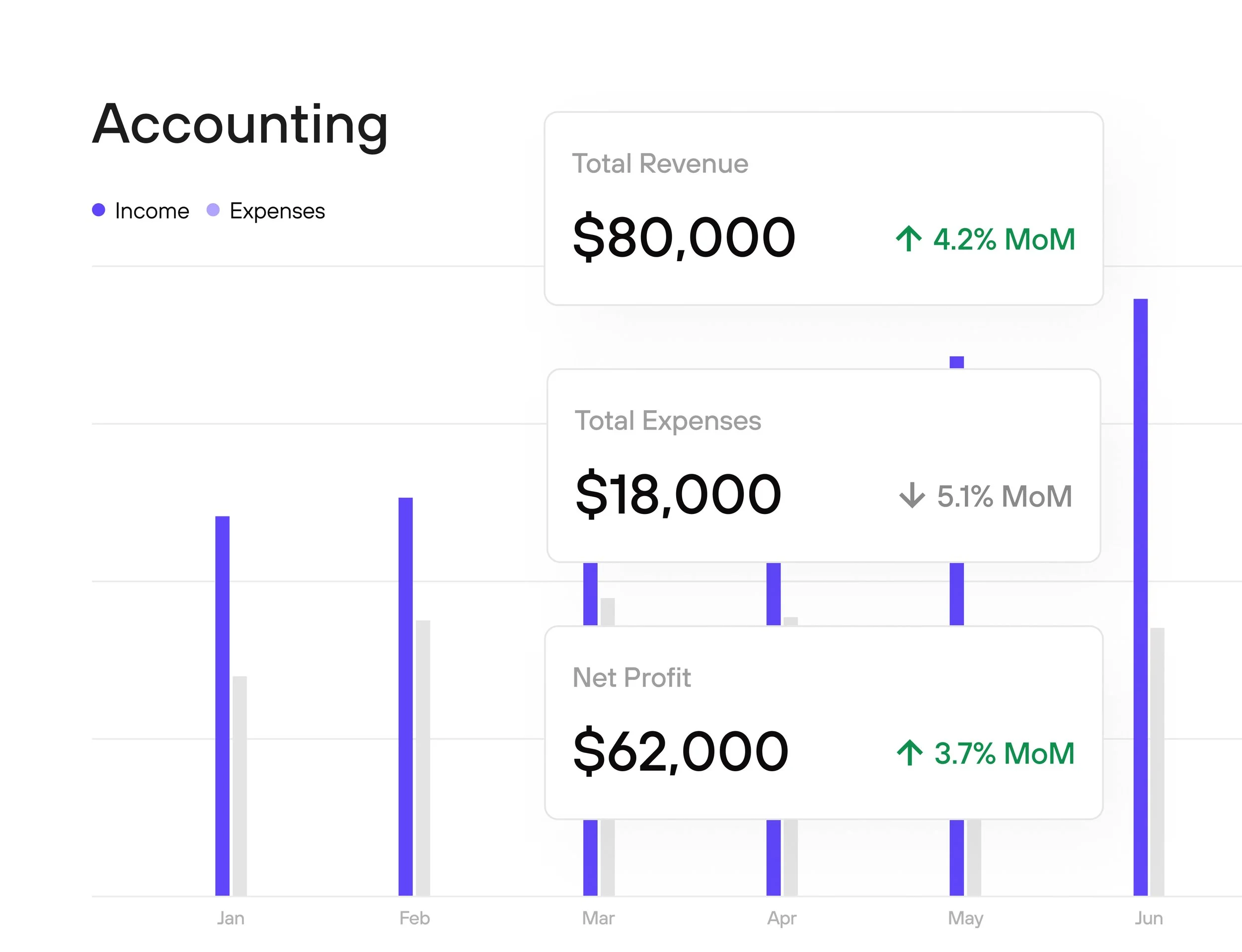Select the Jun axis label
The height and width of the screenshot is (952, 1242).
1149,918
